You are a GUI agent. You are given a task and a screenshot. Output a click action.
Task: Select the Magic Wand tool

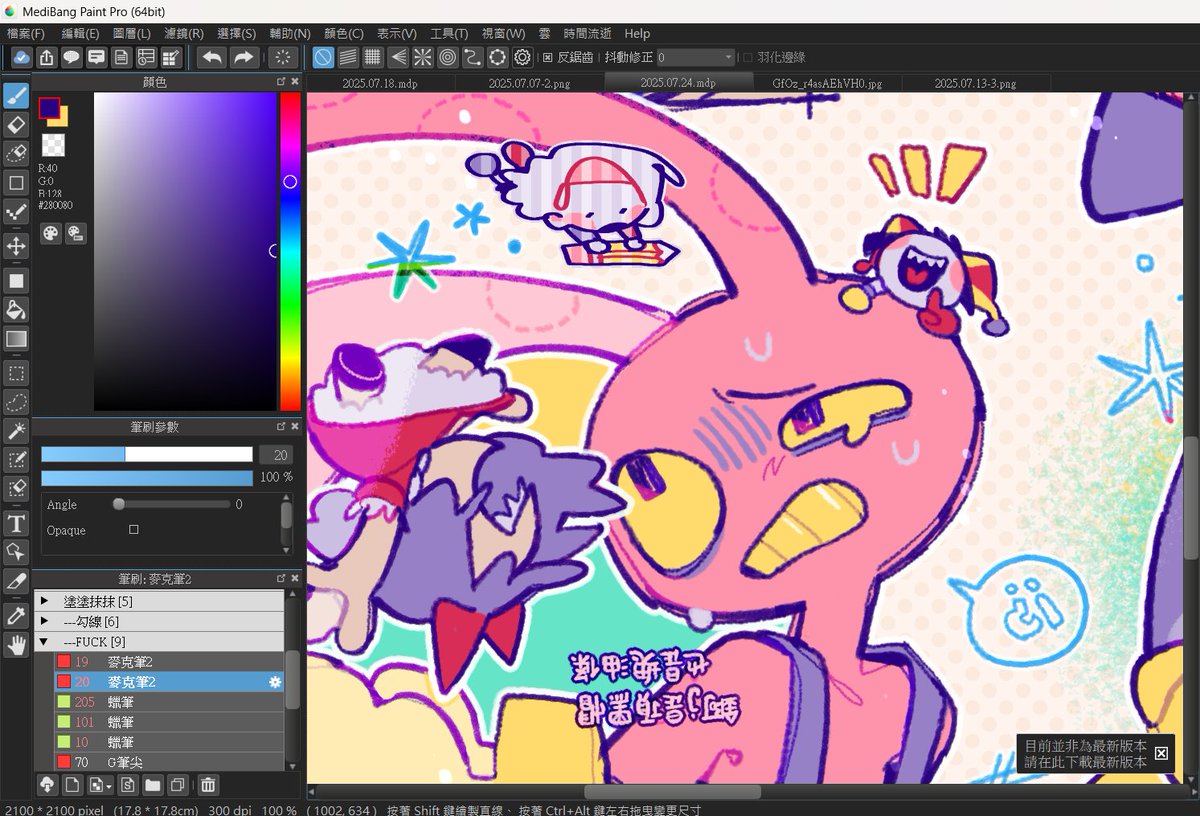pos(16,431)
